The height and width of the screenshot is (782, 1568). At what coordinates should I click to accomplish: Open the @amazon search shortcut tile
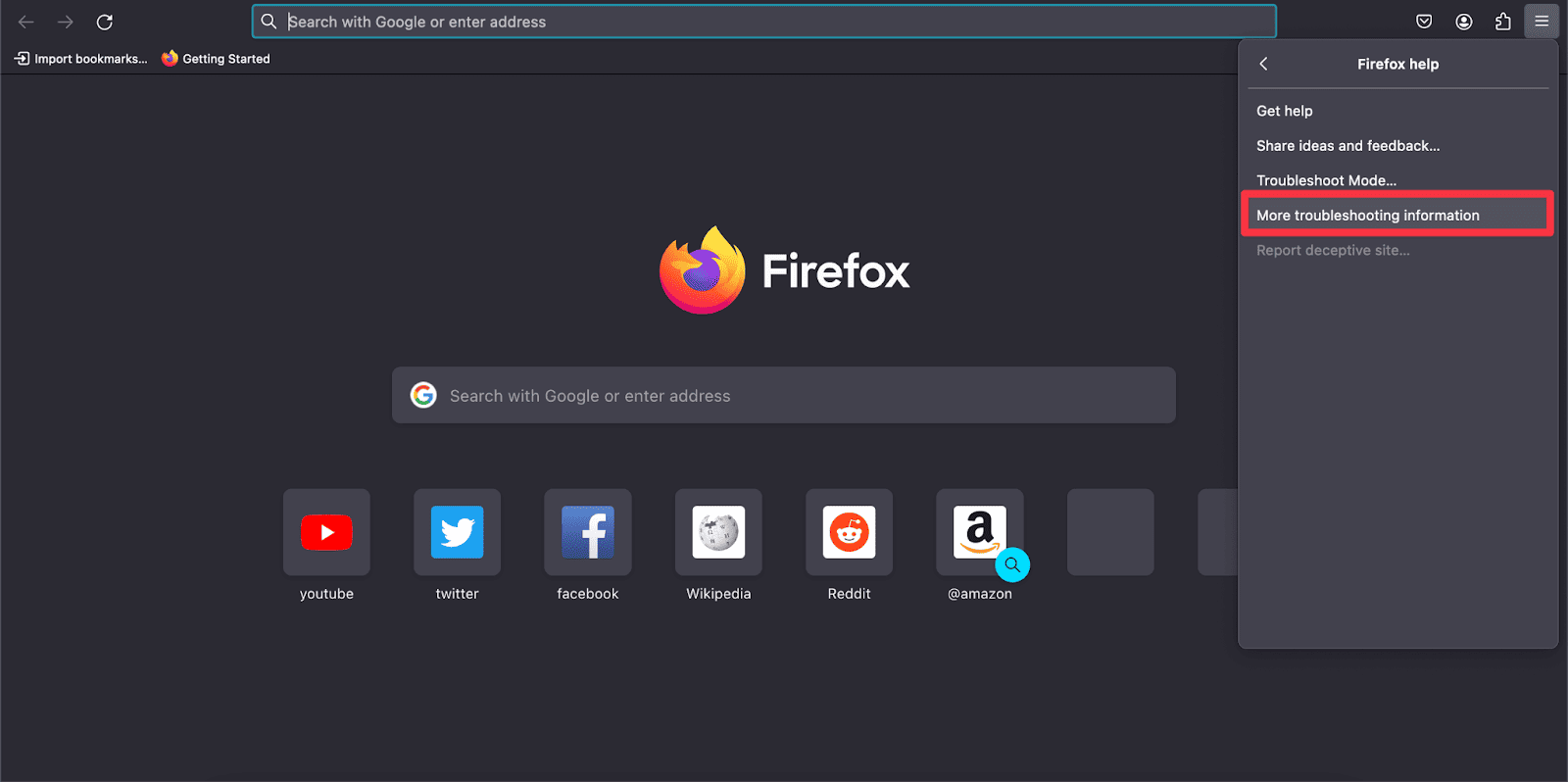tap(980, 532)
